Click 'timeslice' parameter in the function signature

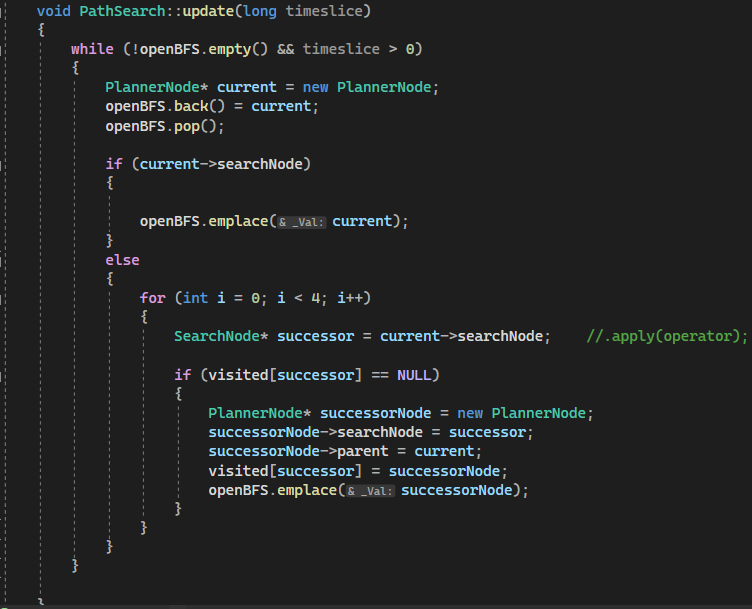324,11
